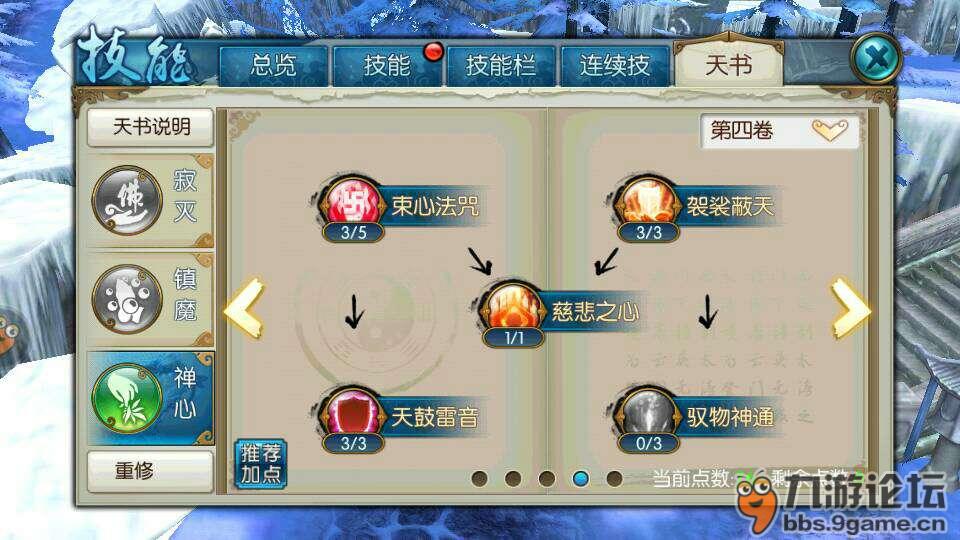
Task: Open the 第四卷 volume dropdown
Action: click(779, 130)
